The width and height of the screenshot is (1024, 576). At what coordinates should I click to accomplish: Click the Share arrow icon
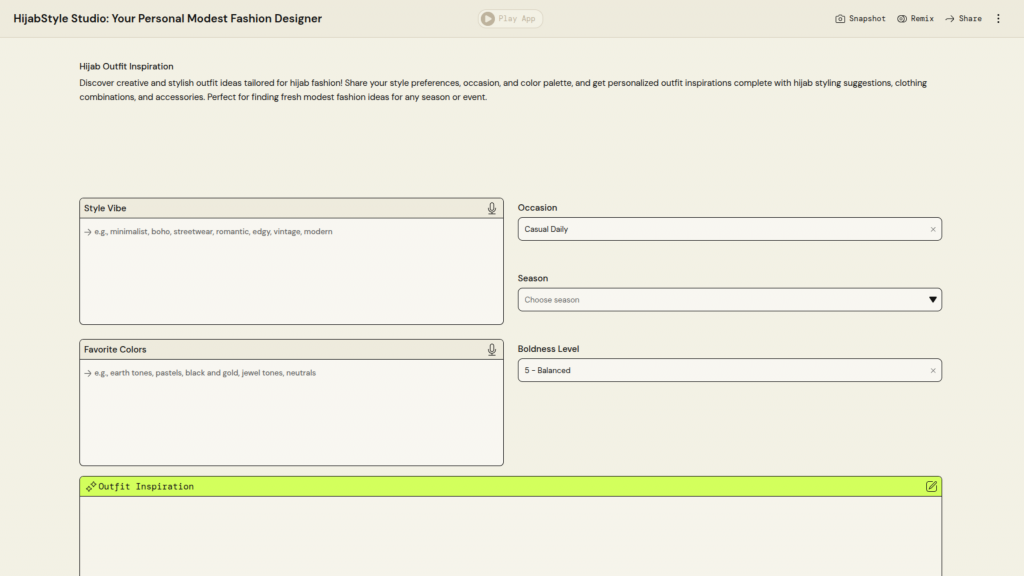(x=950, y=19)
